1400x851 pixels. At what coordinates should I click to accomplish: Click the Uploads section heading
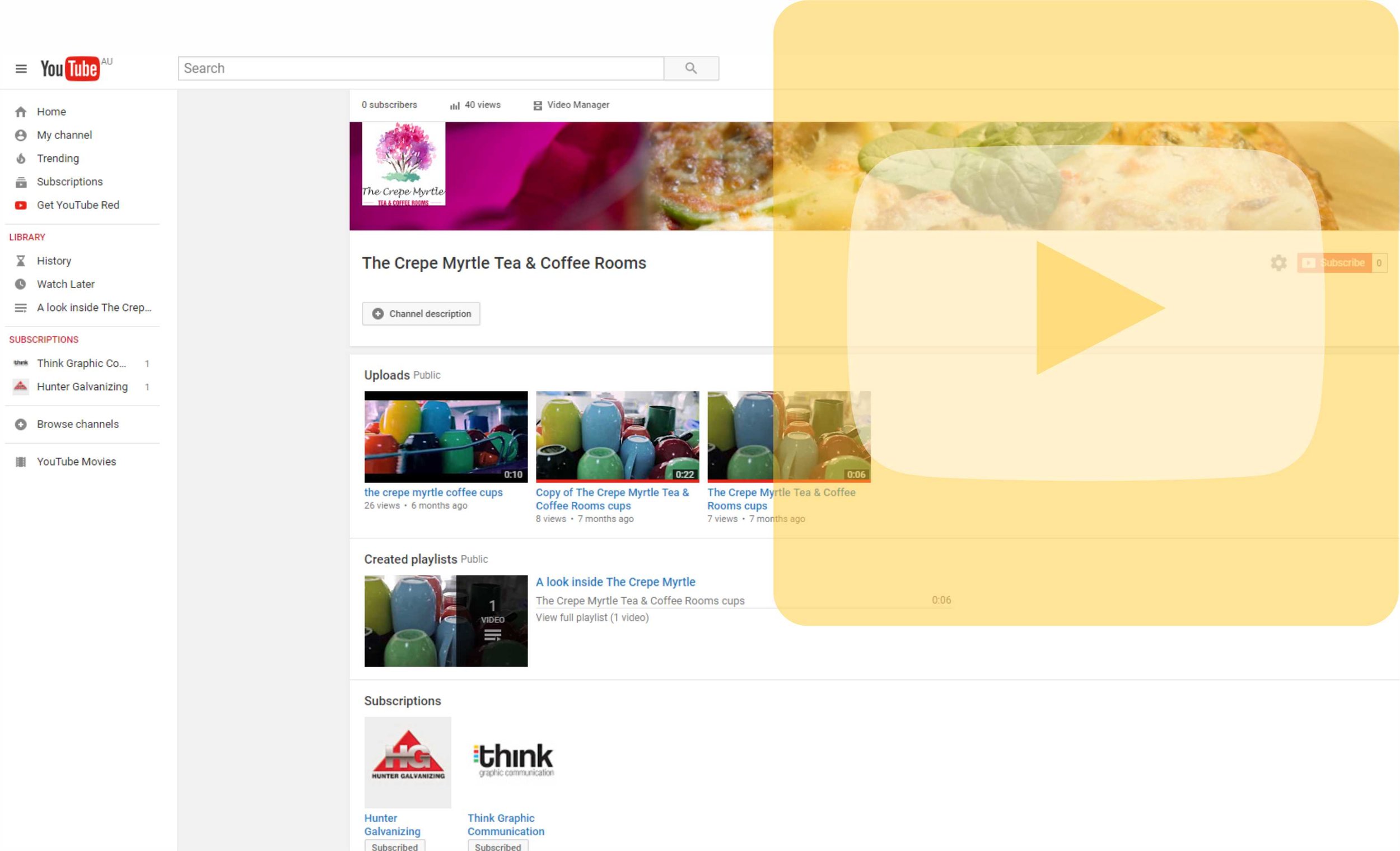coord(387,375)
